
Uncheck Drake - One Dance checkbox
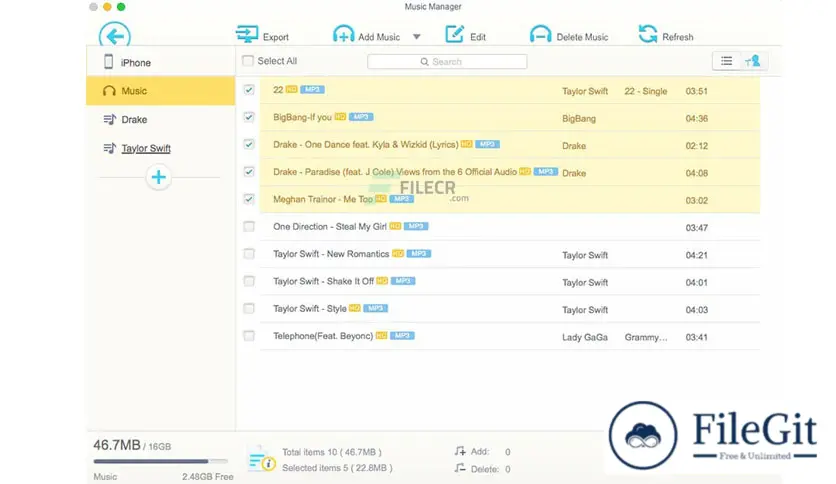click(248, 144)
